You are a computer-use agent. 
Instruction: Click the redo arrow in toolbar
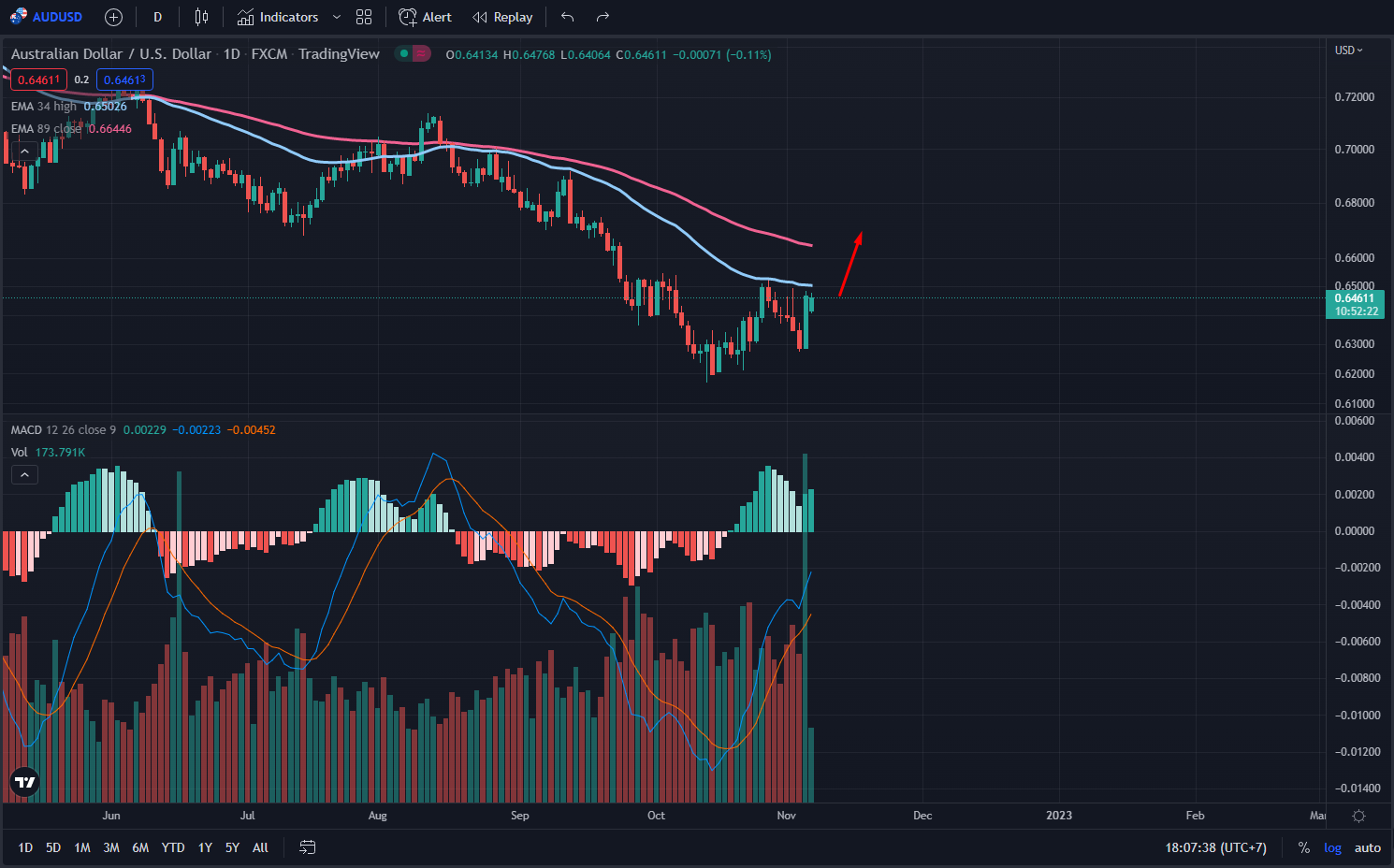point(603,17)
